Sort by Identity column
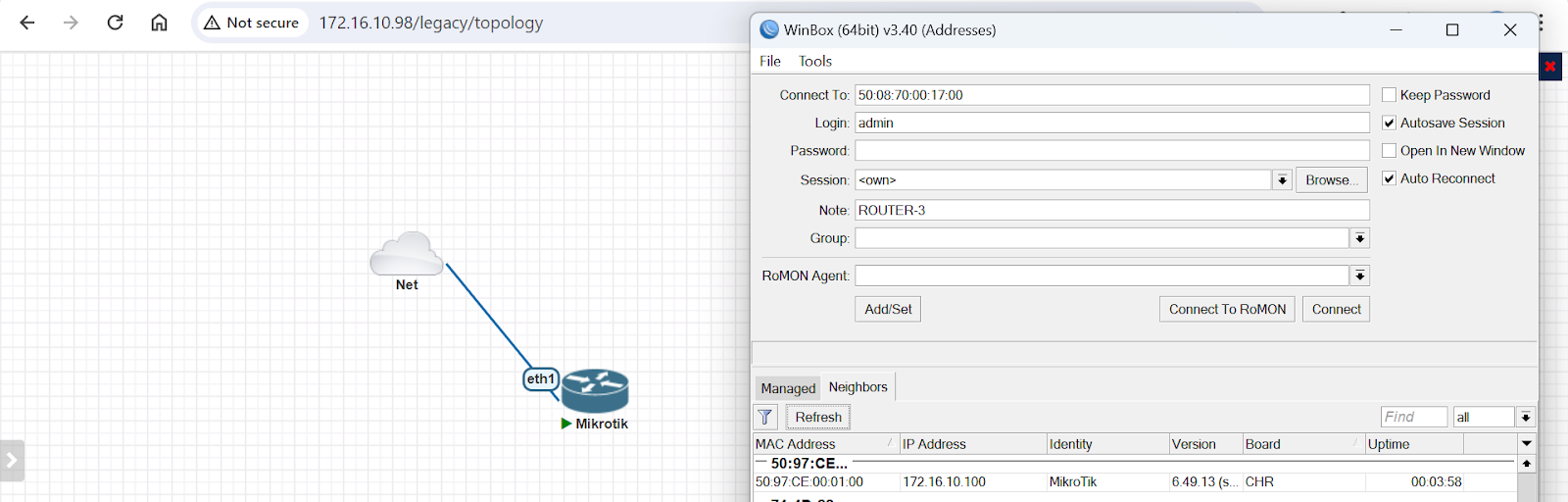 (x=1107, y=444)
